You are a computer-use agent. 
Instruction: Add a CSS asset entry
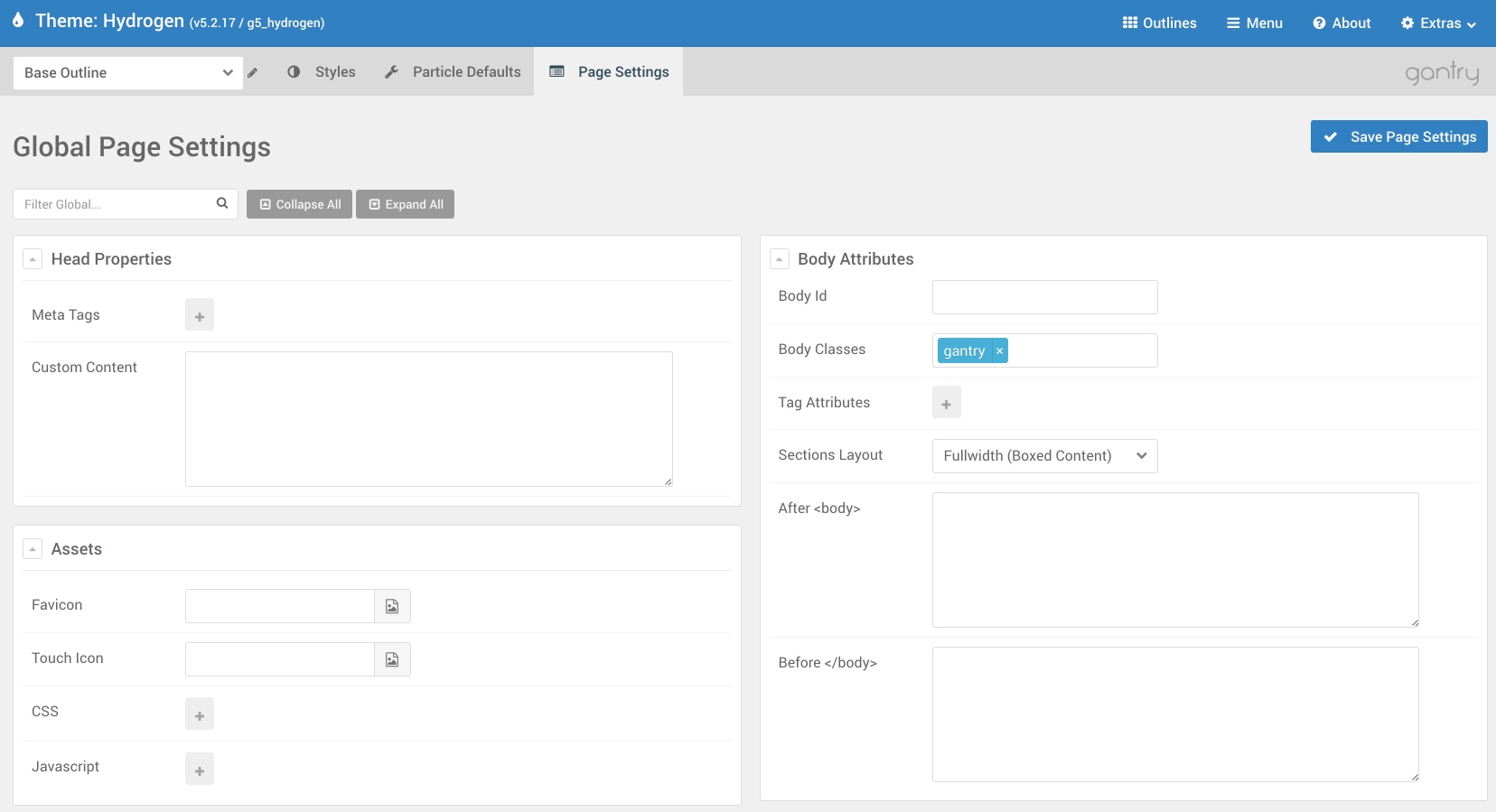point(200,714)
